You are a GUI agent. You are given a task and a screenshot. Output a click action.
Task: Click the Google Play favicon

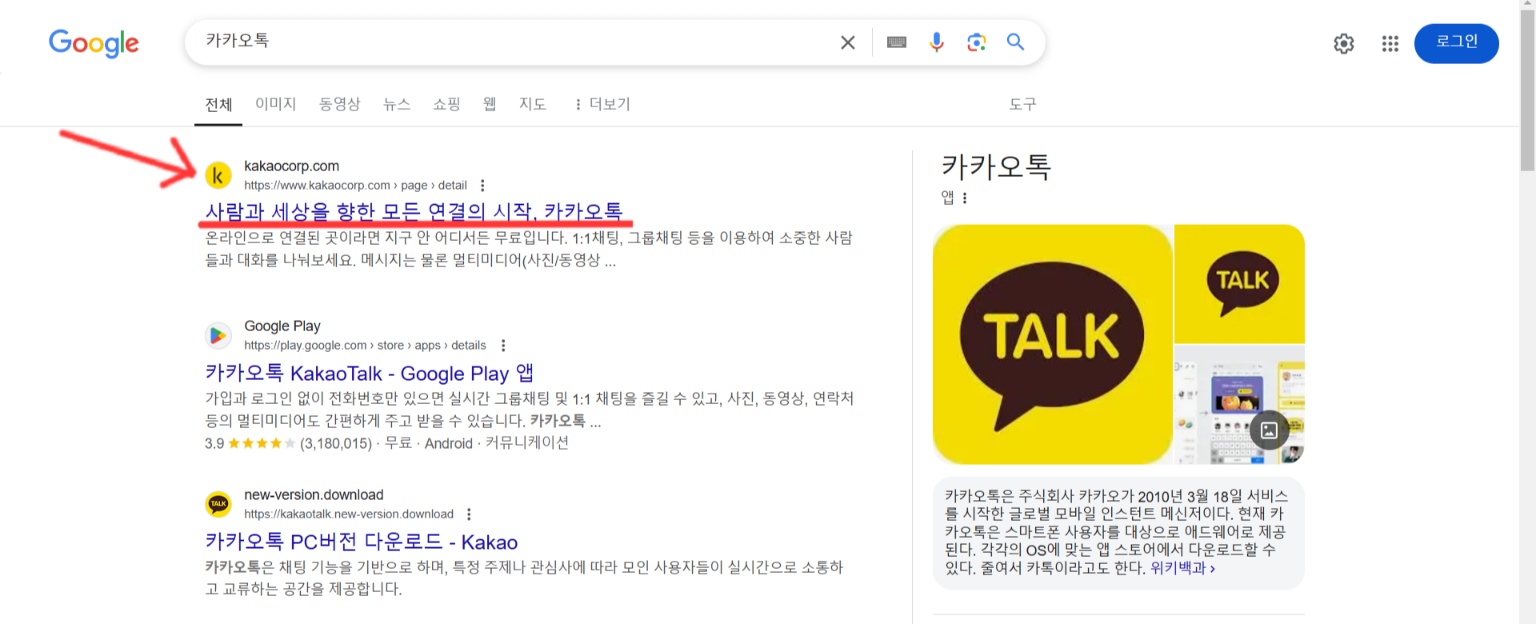[x=218, y=335]
